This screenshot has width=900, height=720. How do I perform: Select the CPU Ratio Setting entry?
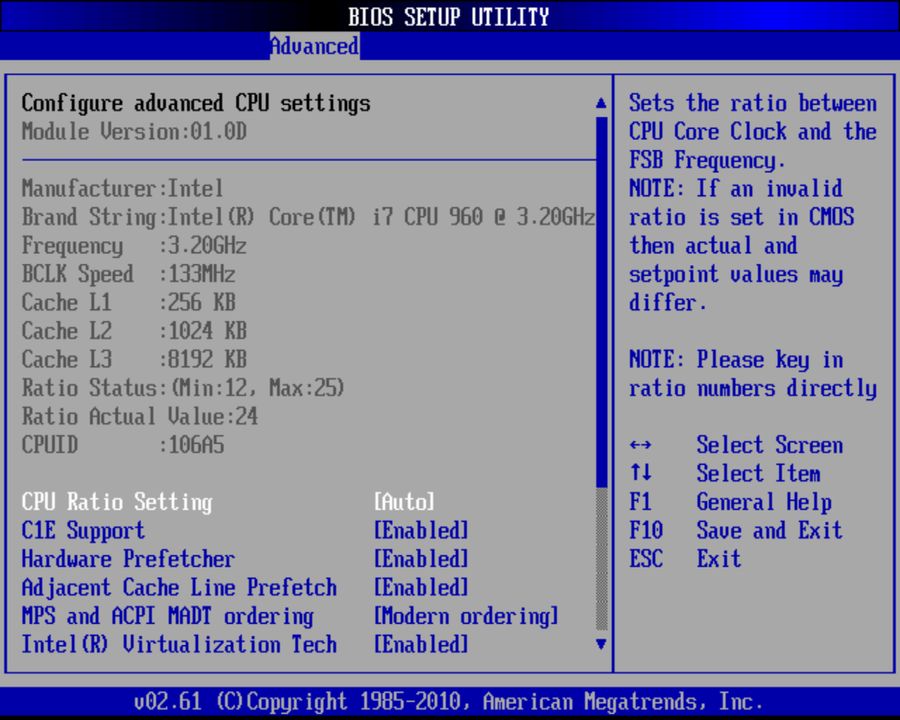point(116,502)
